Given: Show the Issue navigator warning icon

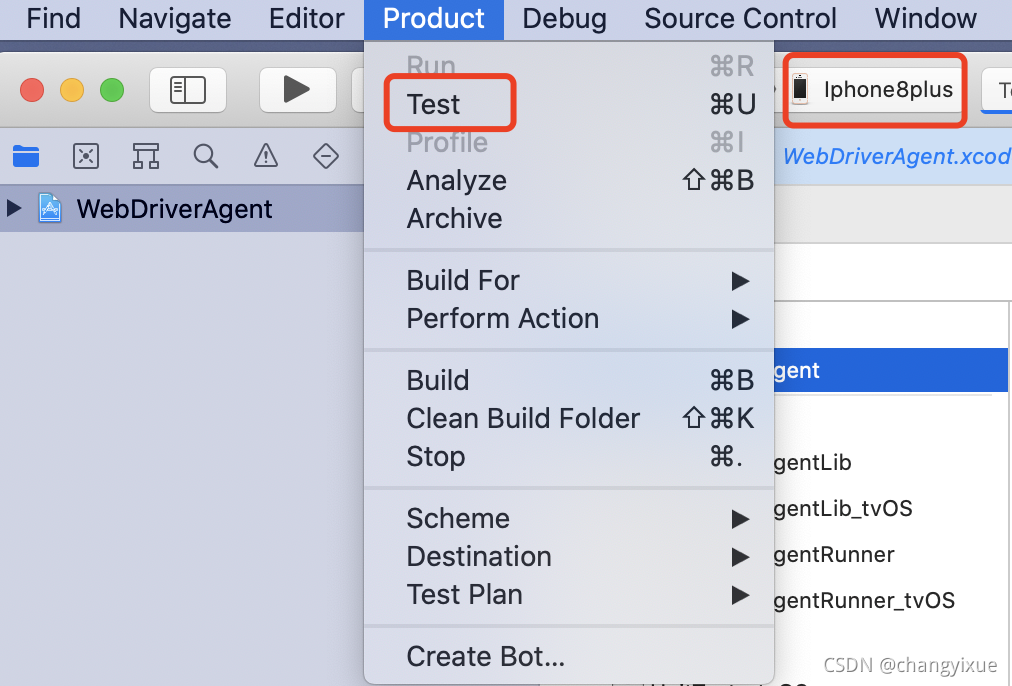Looking at the screenshot, I should (x=266, y=156).
